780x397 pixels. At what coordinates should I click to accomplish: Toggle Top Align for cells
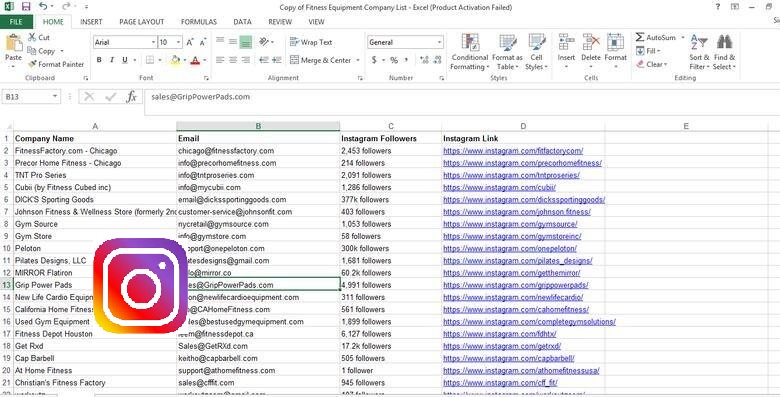point(220,42)
